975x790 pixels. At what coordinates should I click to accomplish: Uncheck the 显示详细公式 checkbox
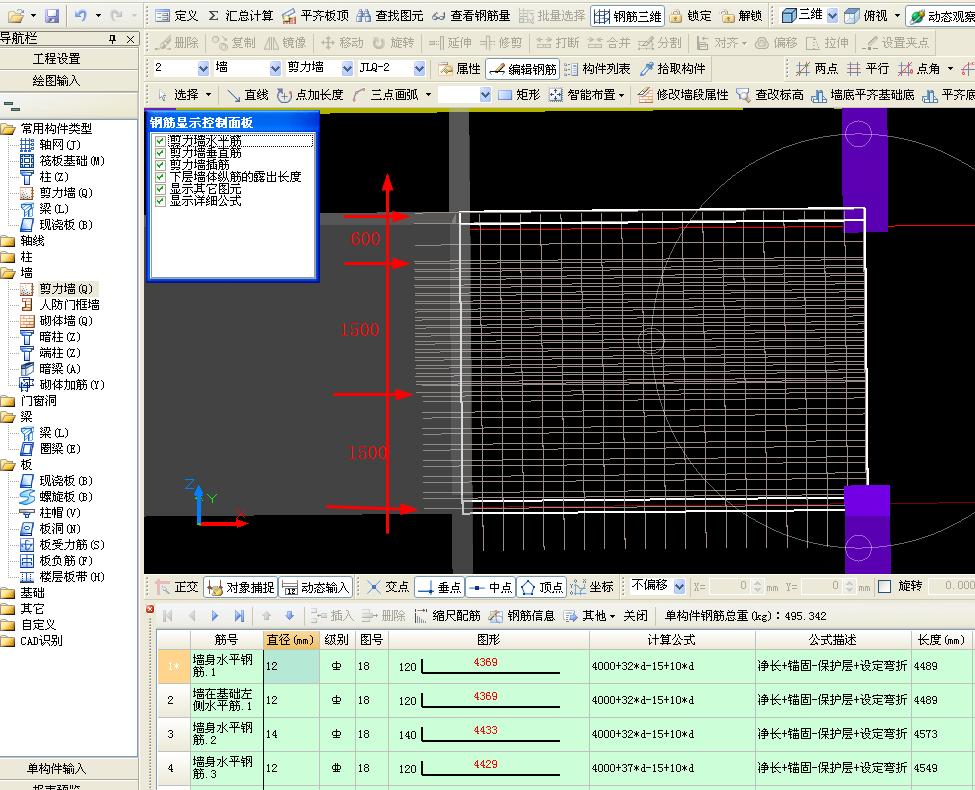(159, 200)
